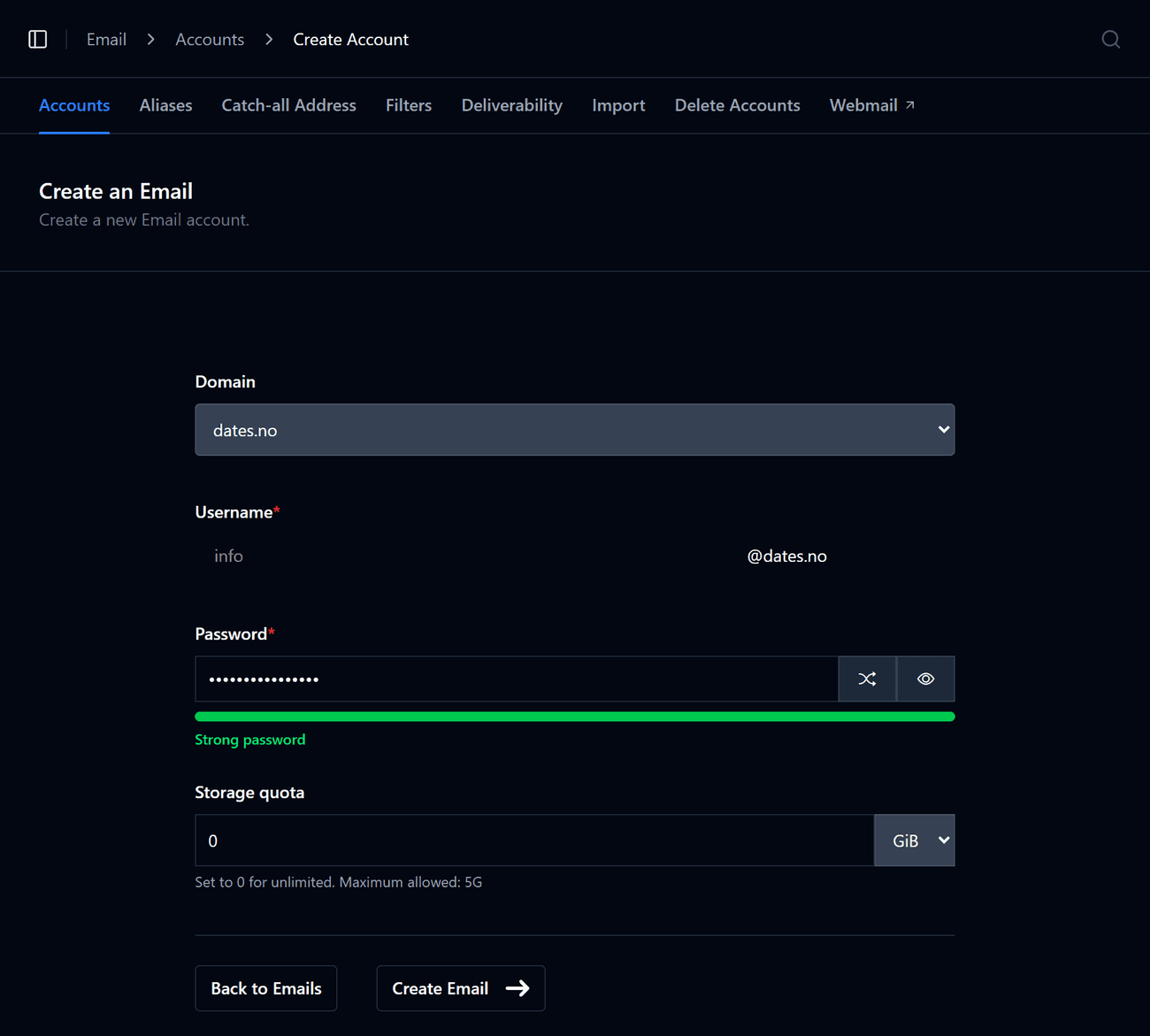
Task: Switch to the Aliases tab
Action: click(x=165, y=105)
